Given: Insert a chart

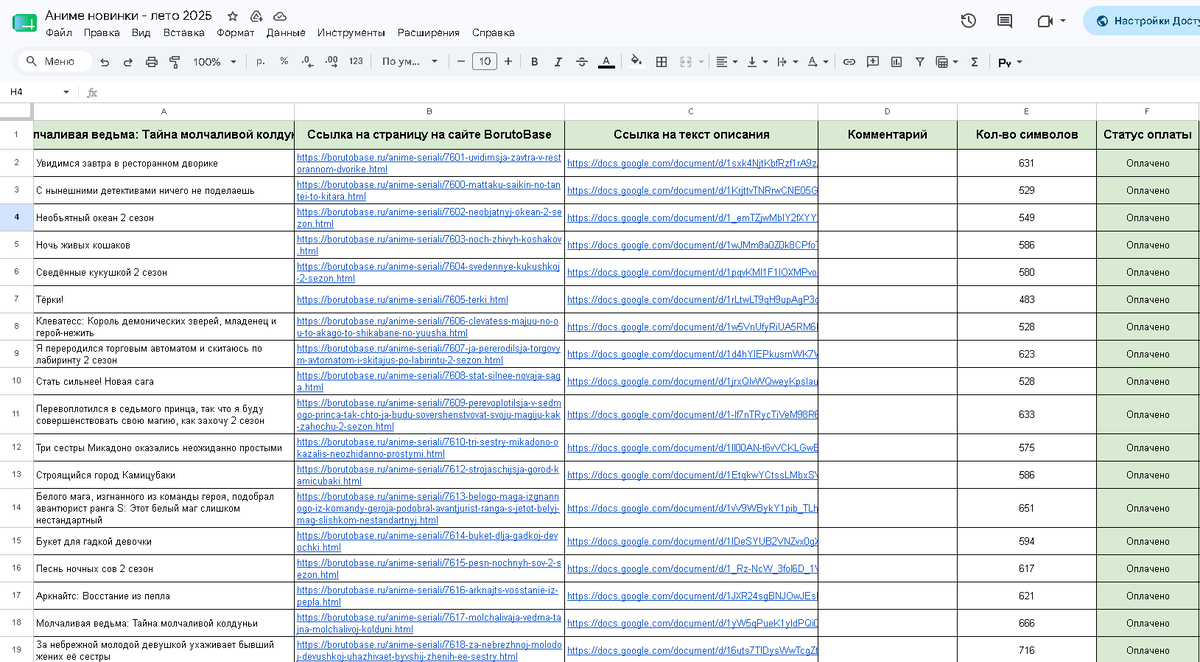Looking at the screenshot, I should (896, 62).
